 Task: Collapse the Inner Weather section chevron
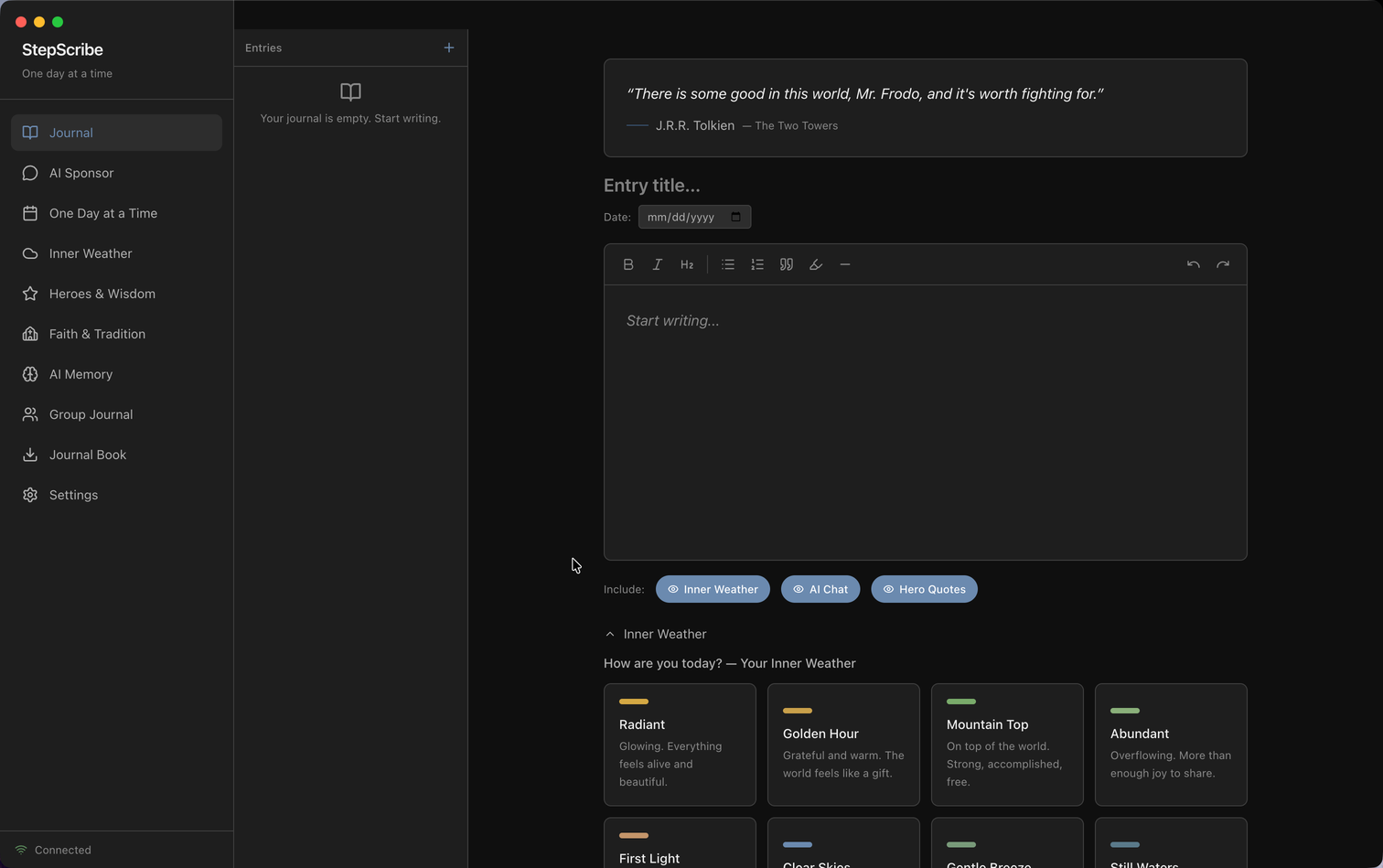coord(610,633)
